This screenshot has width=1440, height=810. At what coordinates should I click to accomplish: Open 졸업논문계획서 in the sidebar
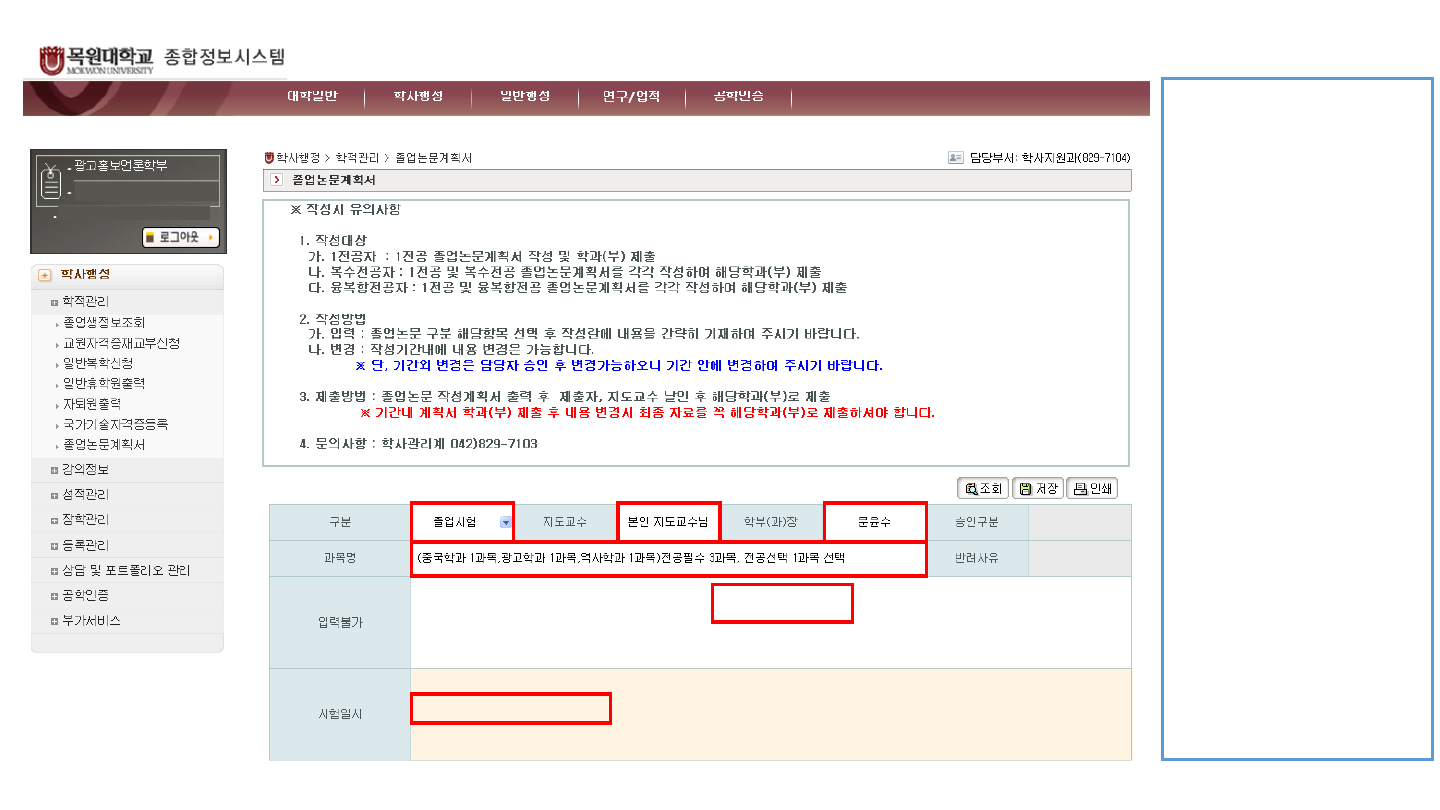point(104,445)
